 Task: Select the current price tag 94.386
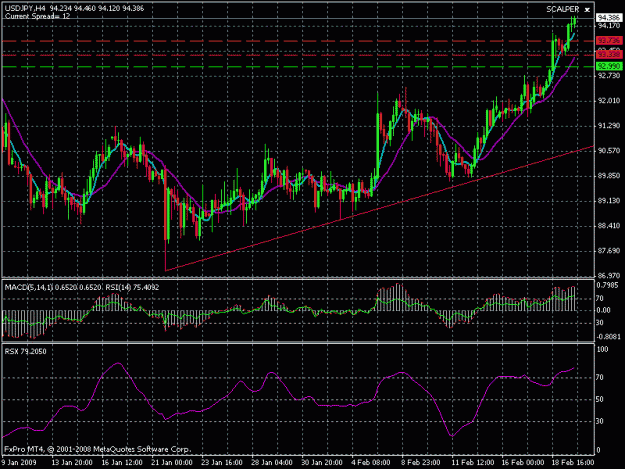click(x=609, y=18)
